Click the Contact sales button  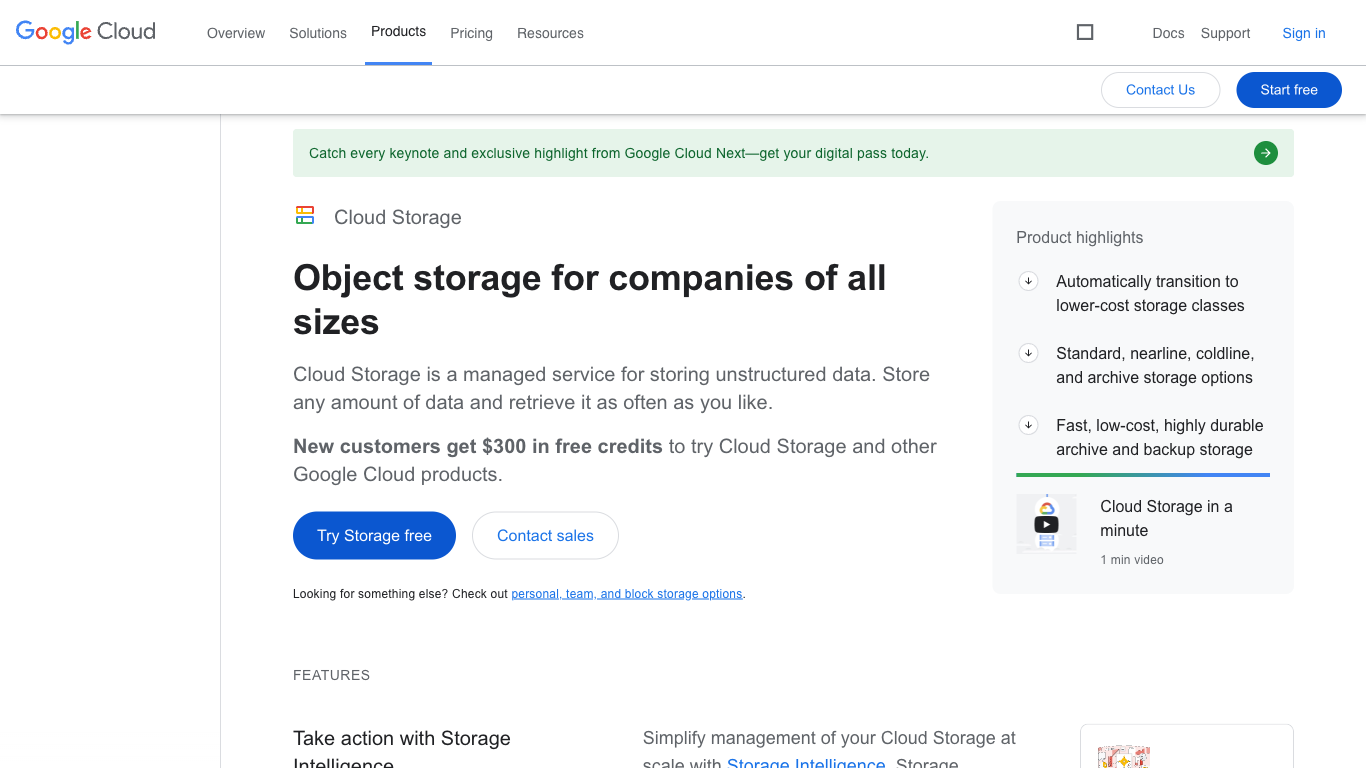point(545,536)
